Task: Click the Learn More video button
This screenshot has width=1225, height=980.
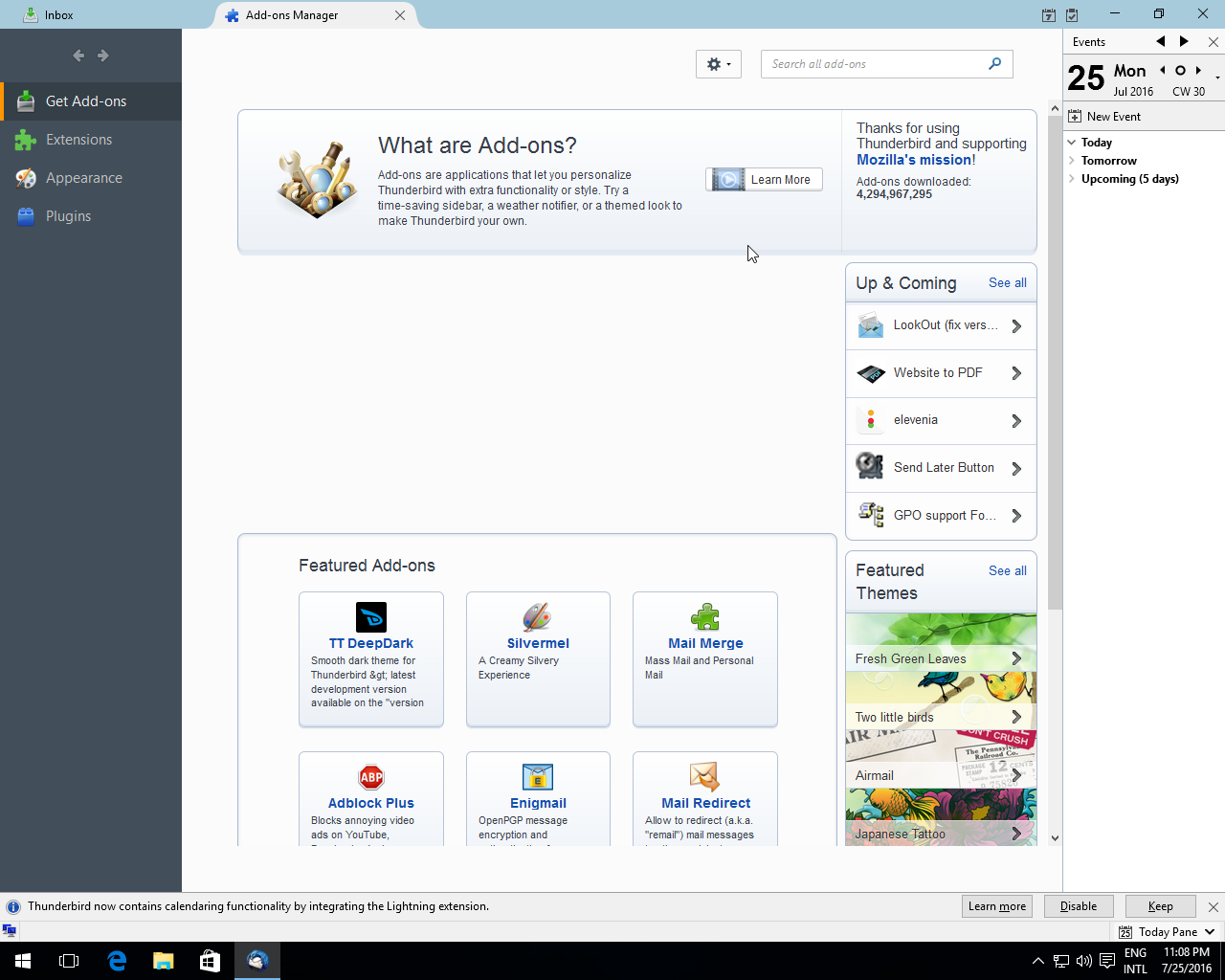Action: pyautogui.click(x=764, y=180)
